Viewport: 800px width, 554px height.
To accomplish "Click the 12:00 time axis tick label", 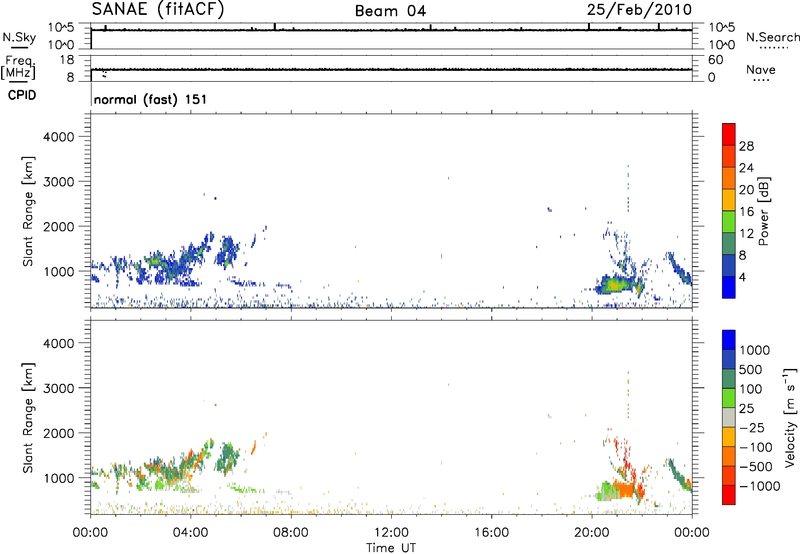I will pyautogui.click(x=391, y=533).
